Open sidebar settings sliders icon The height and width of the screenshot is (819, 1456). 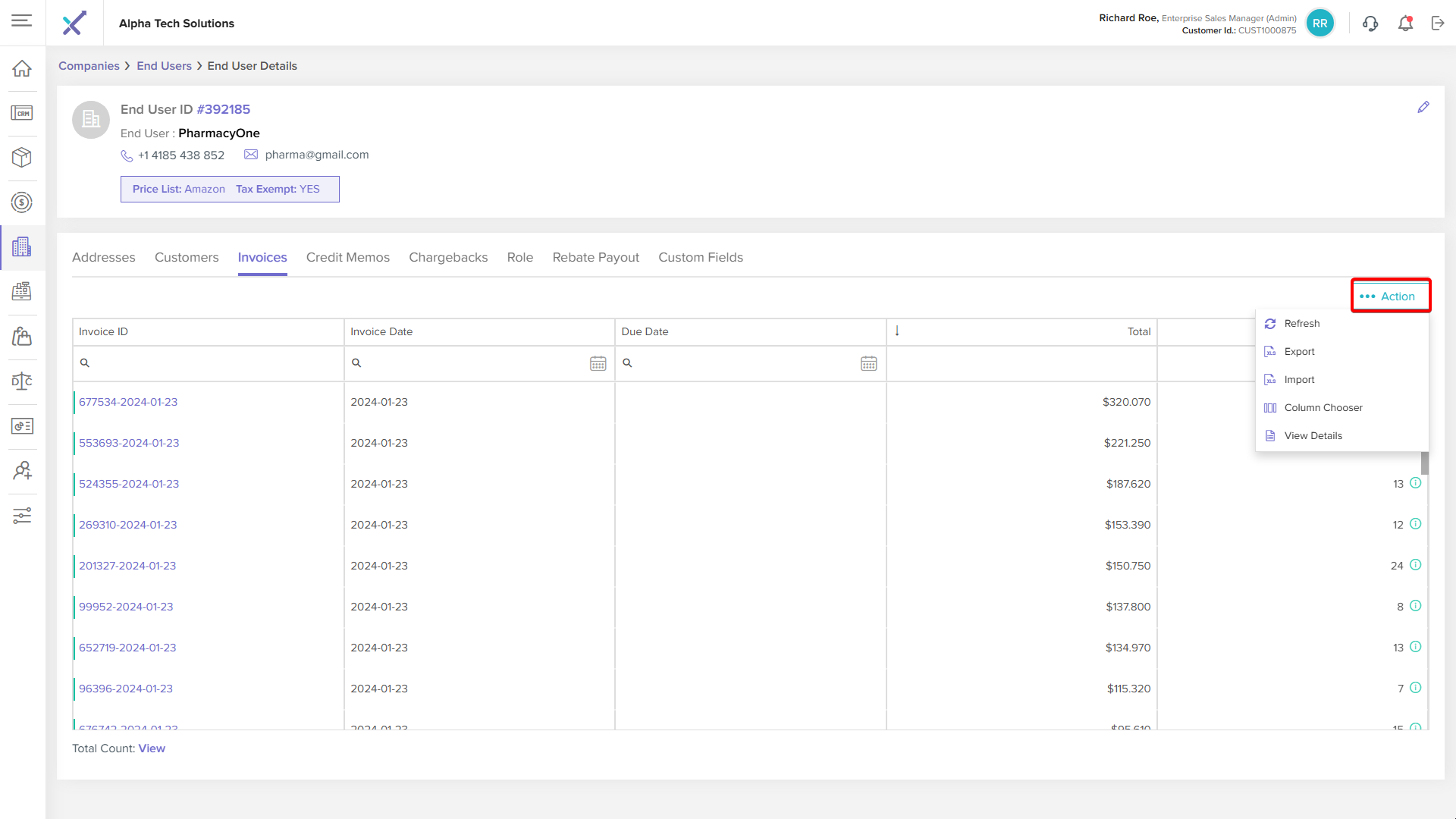22,516
